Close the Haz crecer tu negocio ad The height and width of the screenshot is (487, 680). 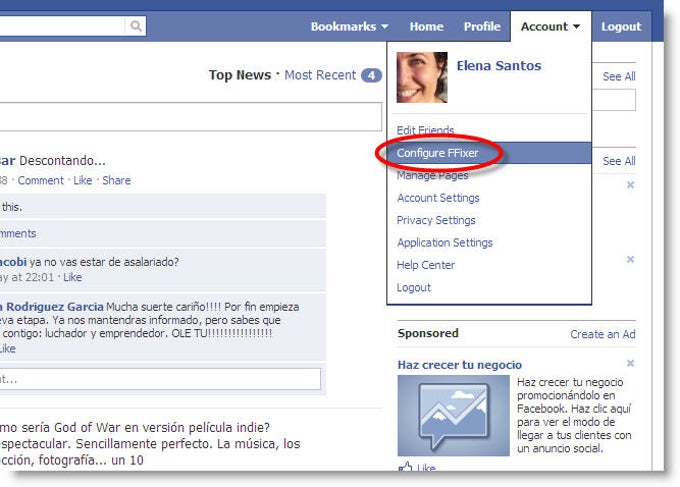[x=630, y=363]
